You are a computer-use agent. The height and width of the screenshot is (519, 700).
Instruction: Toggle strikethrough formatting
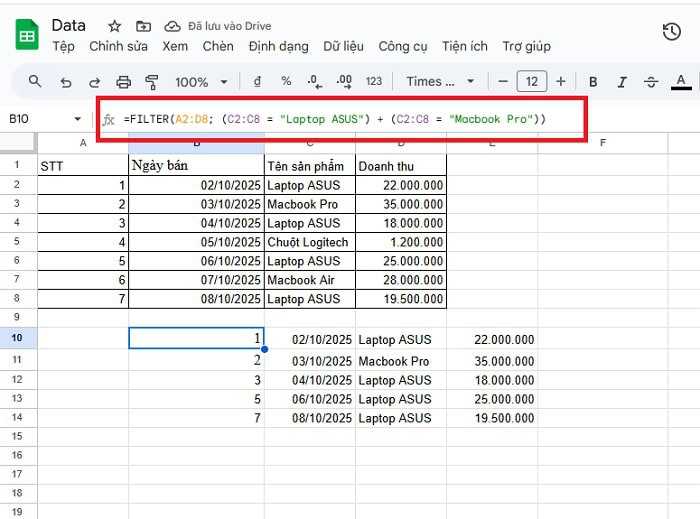coord(651,82)
